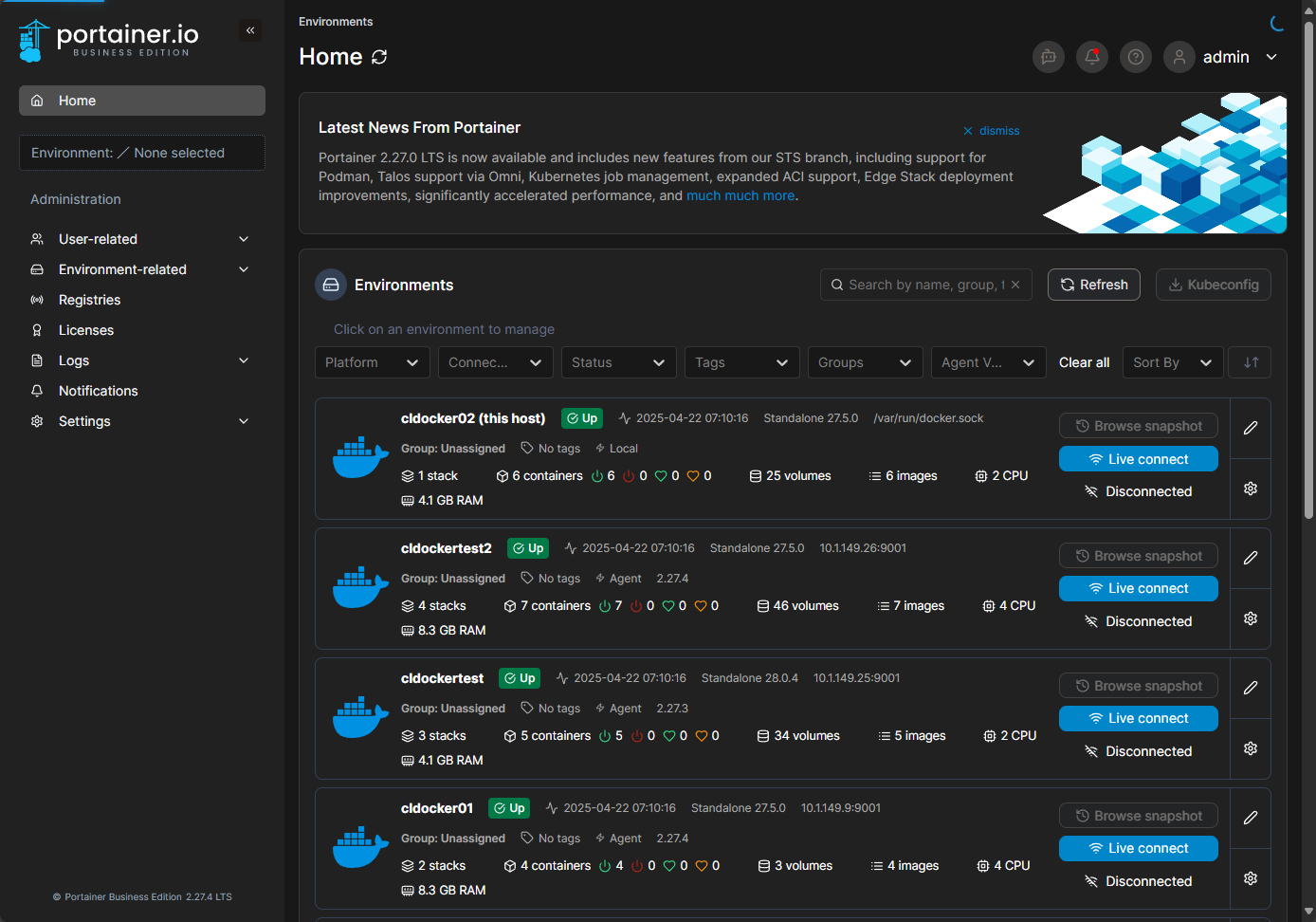Open cldockertest settings gear icon
1316x922 pixels.
[x=1251, y=748]
